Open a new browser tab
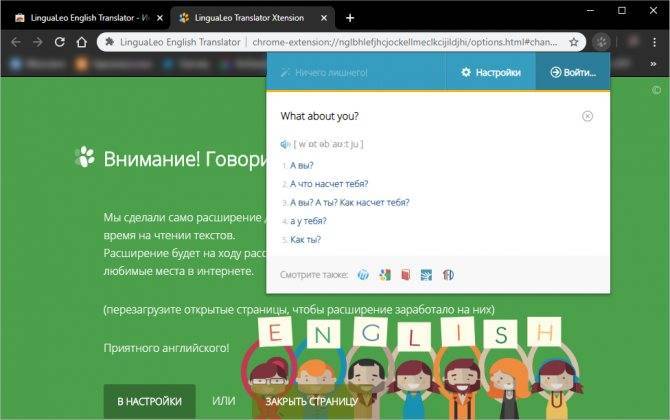Image resolution: width=670 pixels, height=420 pixels. 350,18
